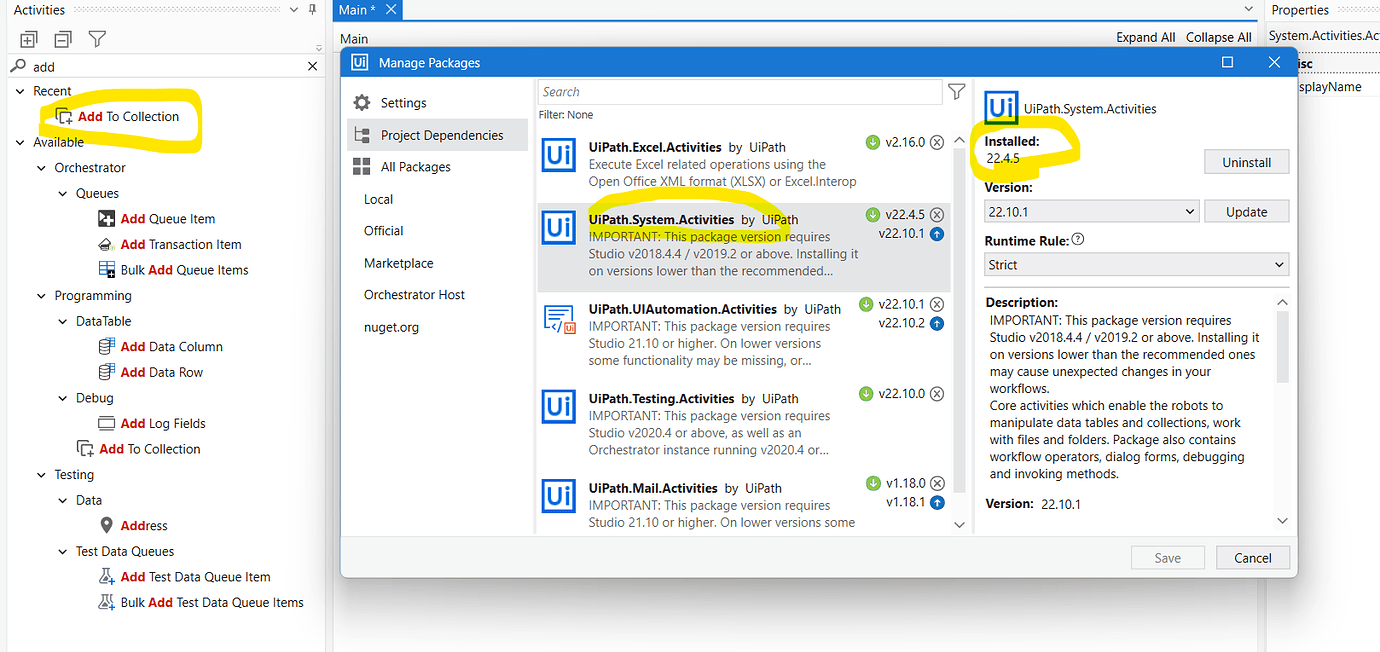Click the Collapse All icon in Activities panel
Image resolution: width=1380 pixels, height=652 pixels.
[x=61, y=39]
